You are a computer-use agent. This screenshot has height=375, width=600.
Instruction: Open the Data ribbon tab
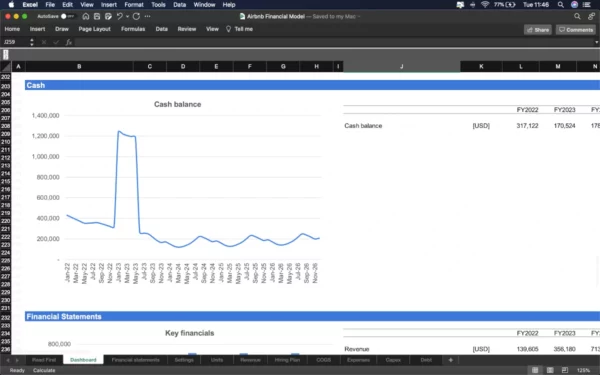[161, 29]
